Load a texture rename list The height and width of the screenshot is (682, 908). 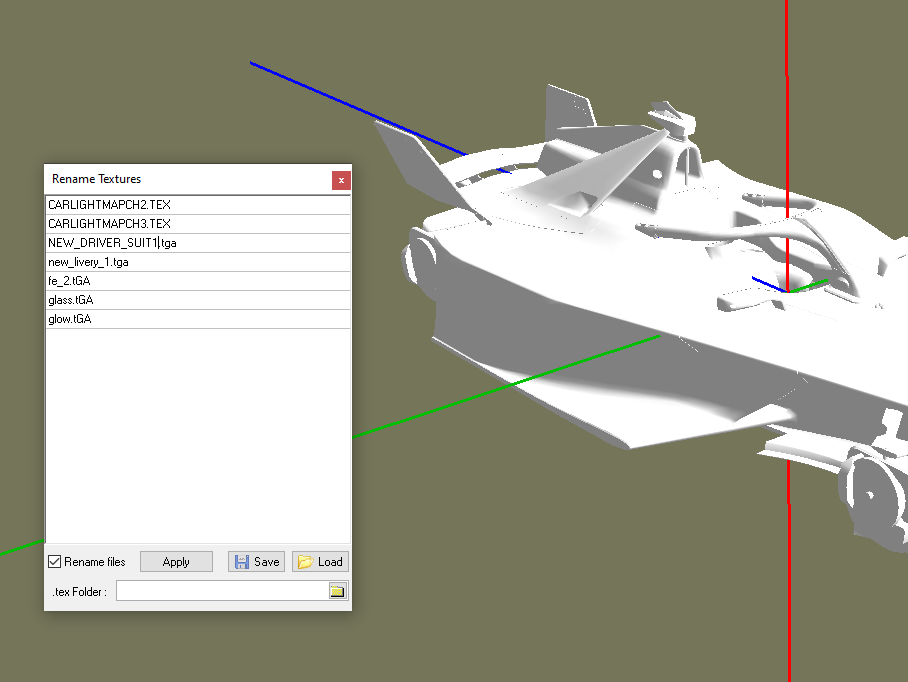pyautogui.click(x=320, y=562)
